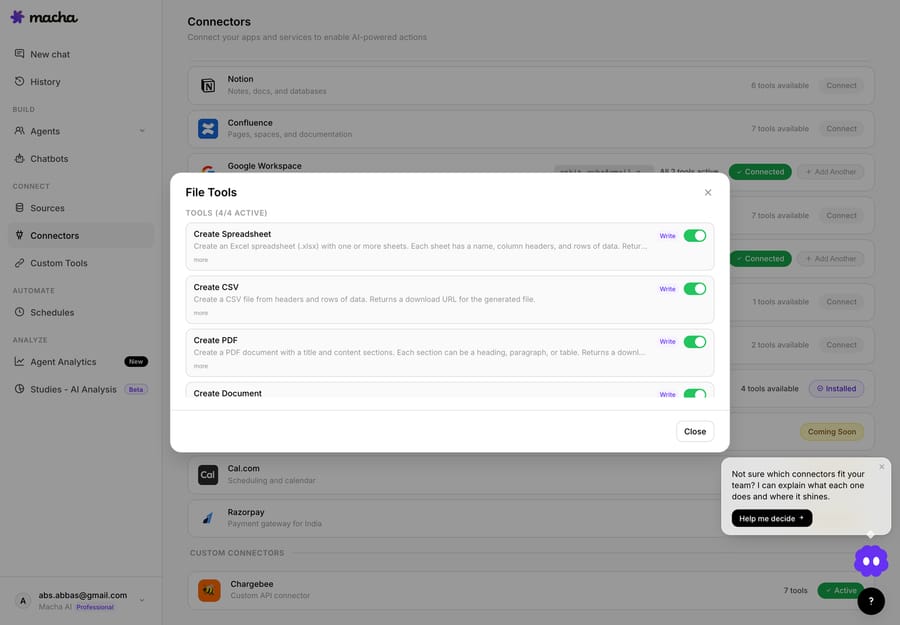Screen dimensions: 900x625
Task: Expand 'more' under Create CSV
Action: tap(201, 313)
